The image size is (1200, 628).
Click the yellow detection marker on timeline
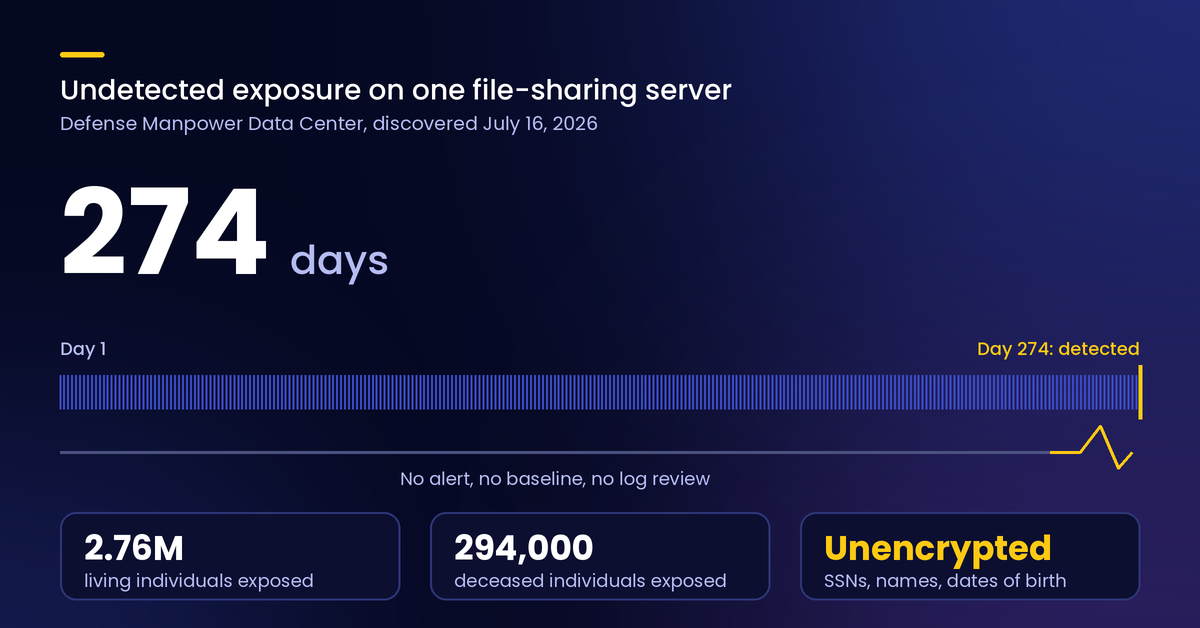(1140, 392)
